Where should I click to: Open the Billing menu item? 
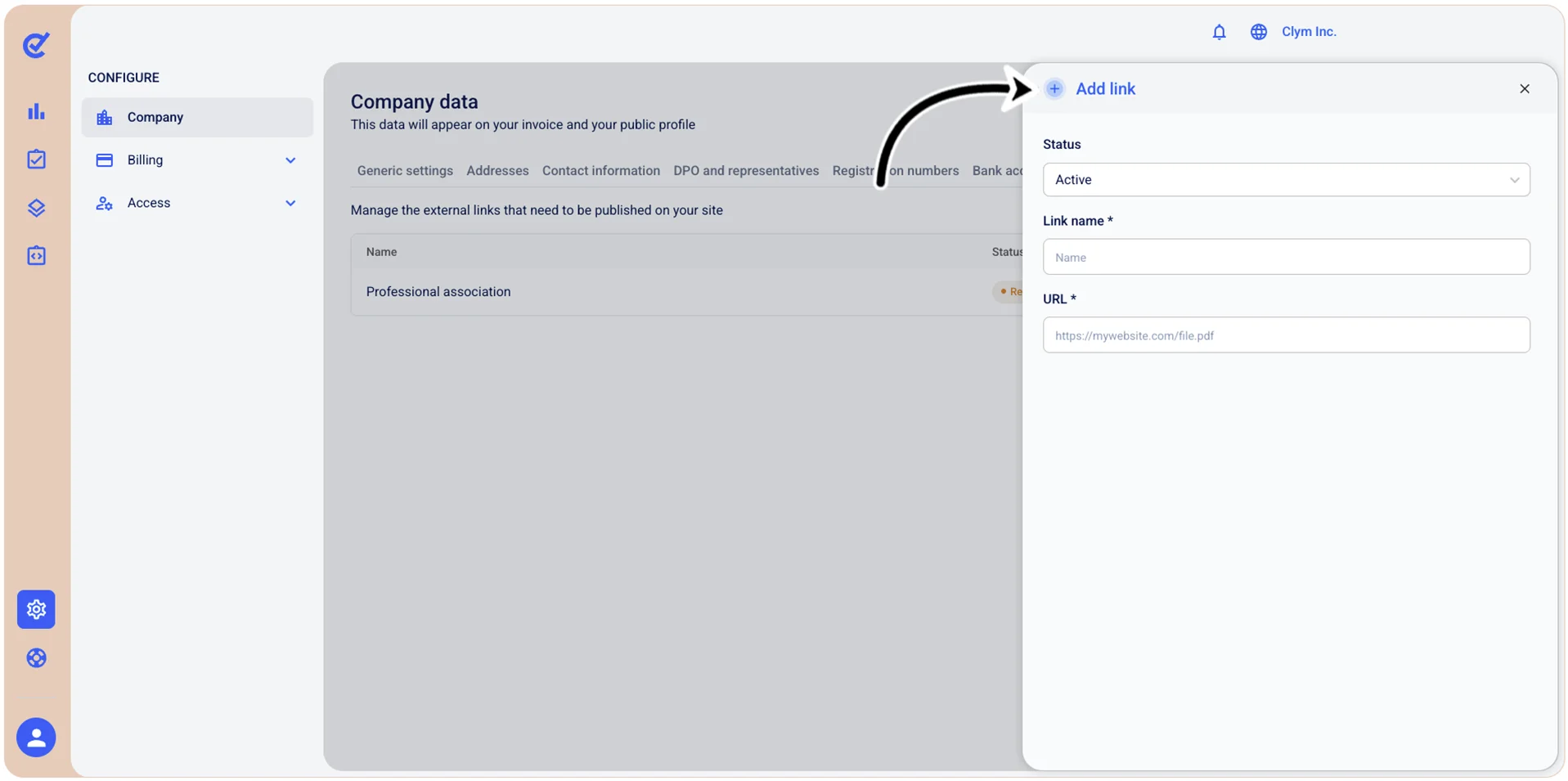click(x=197, y=160)
